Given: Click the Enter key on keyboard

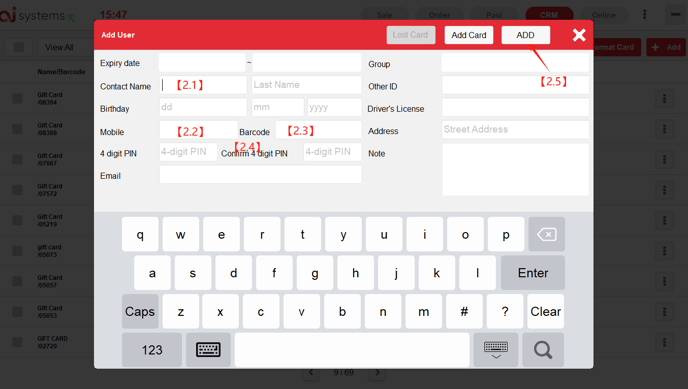Looking at the screenshot, I should 533,273.
